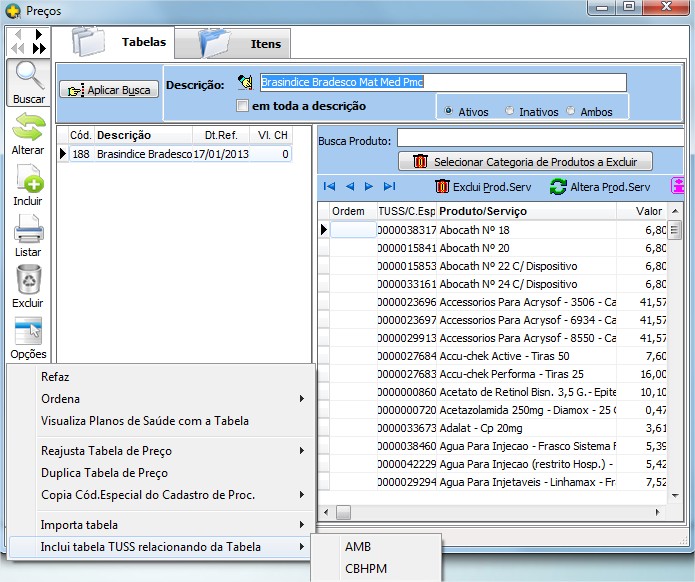Image resolution: width=695 pixels, height=582 pixels.
Task: Click the Listar printer icon
Action: (28, 231)
